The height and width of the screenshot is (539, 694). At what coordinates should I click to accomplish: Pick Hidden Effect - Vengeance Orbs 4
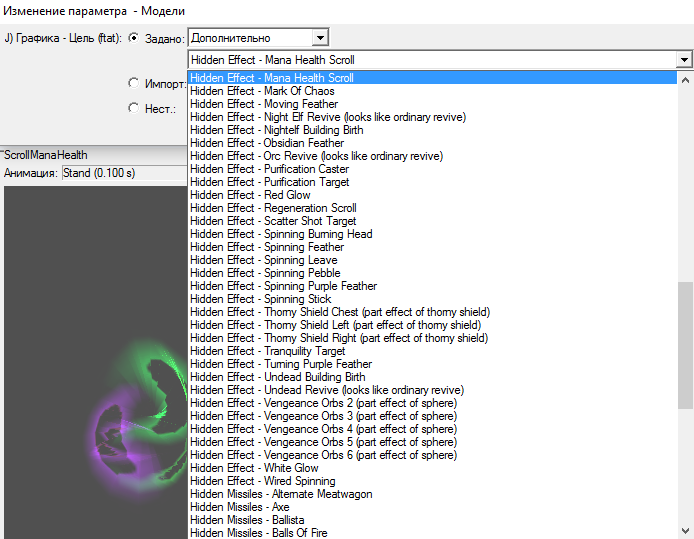point(432,428)
